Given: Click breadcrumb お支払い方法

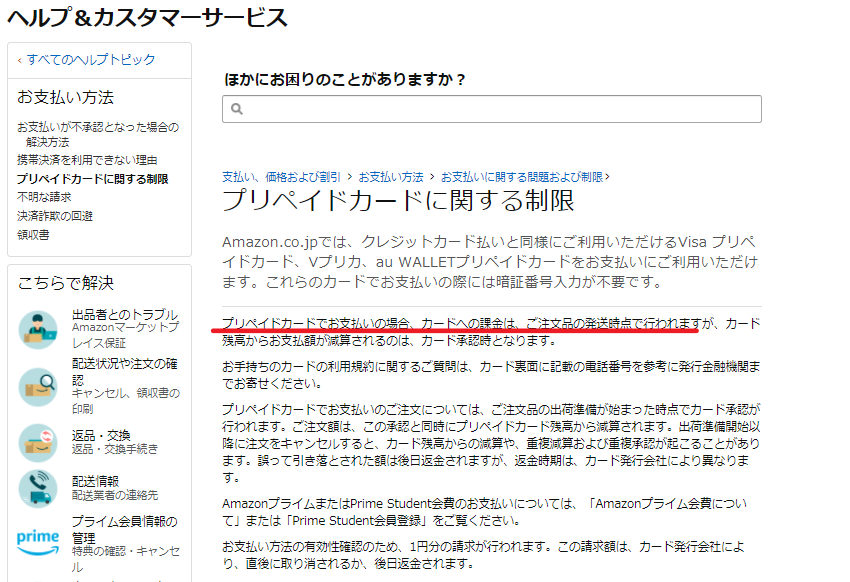Looking at the screenshot, I should coord(391,177).
